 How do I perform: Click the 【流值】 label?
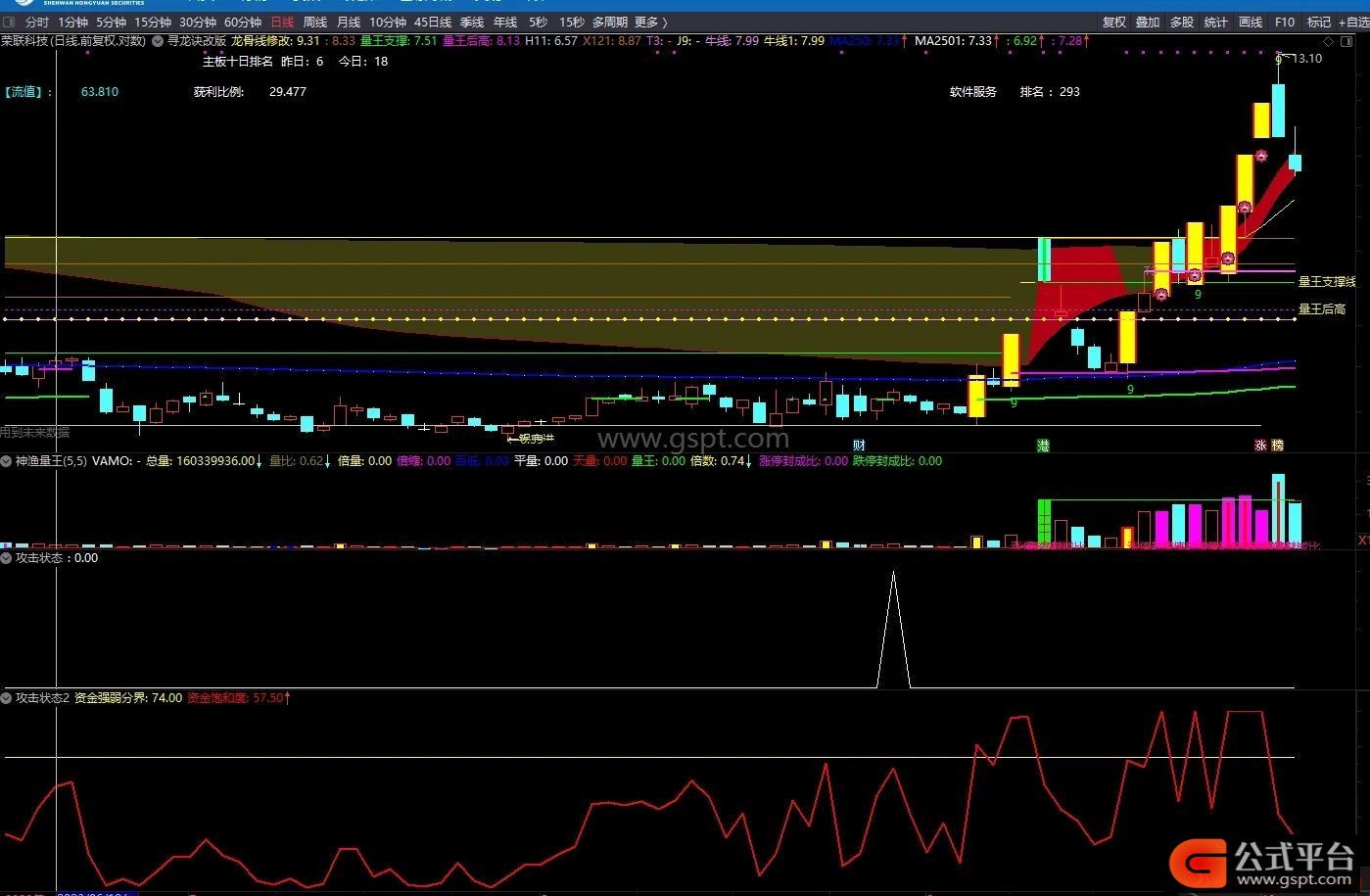(26, 92)
